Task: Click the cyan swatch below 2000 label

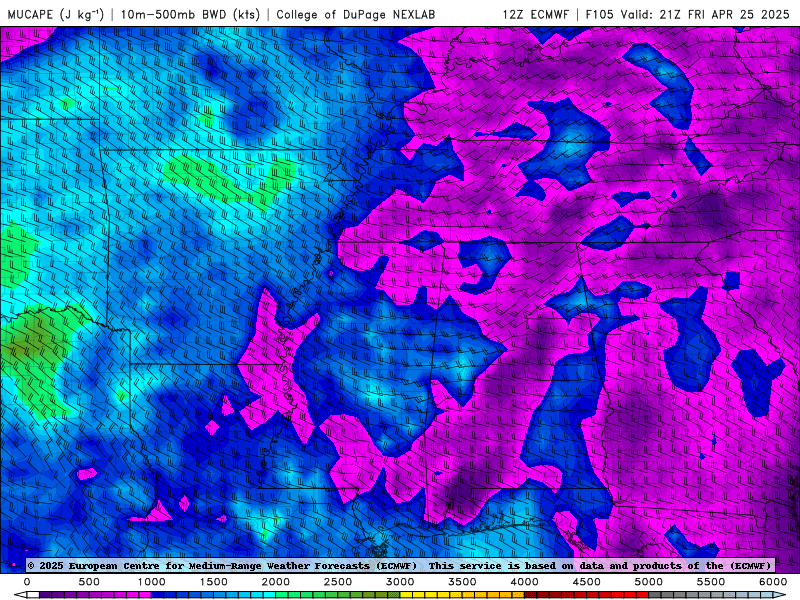Action: pos(269,595)
